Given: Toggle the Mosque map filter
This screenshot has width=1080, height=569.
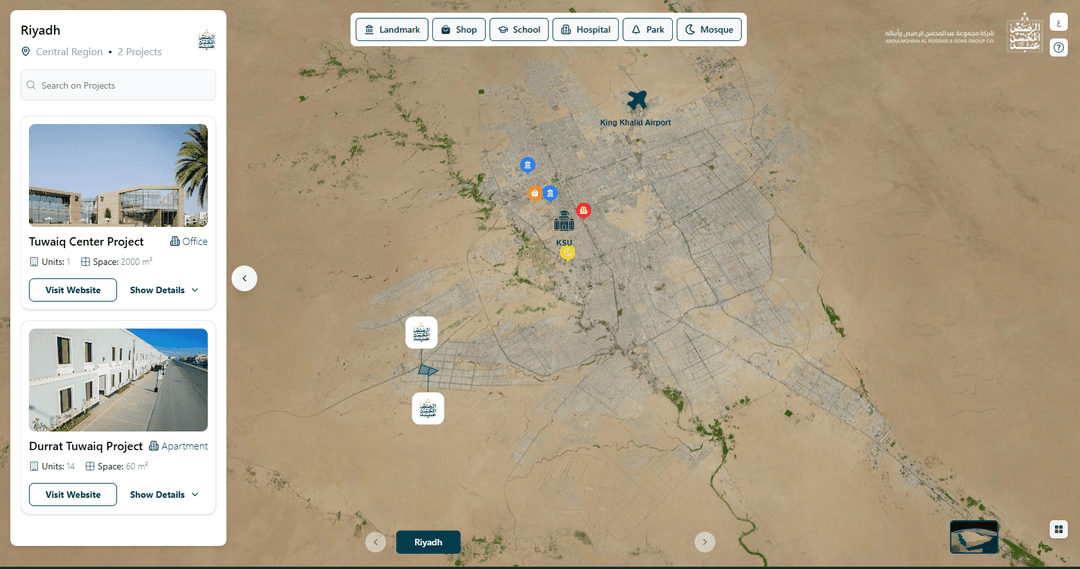Looking at the screenshot, I should pyautogui.click(x=709, y=30).
